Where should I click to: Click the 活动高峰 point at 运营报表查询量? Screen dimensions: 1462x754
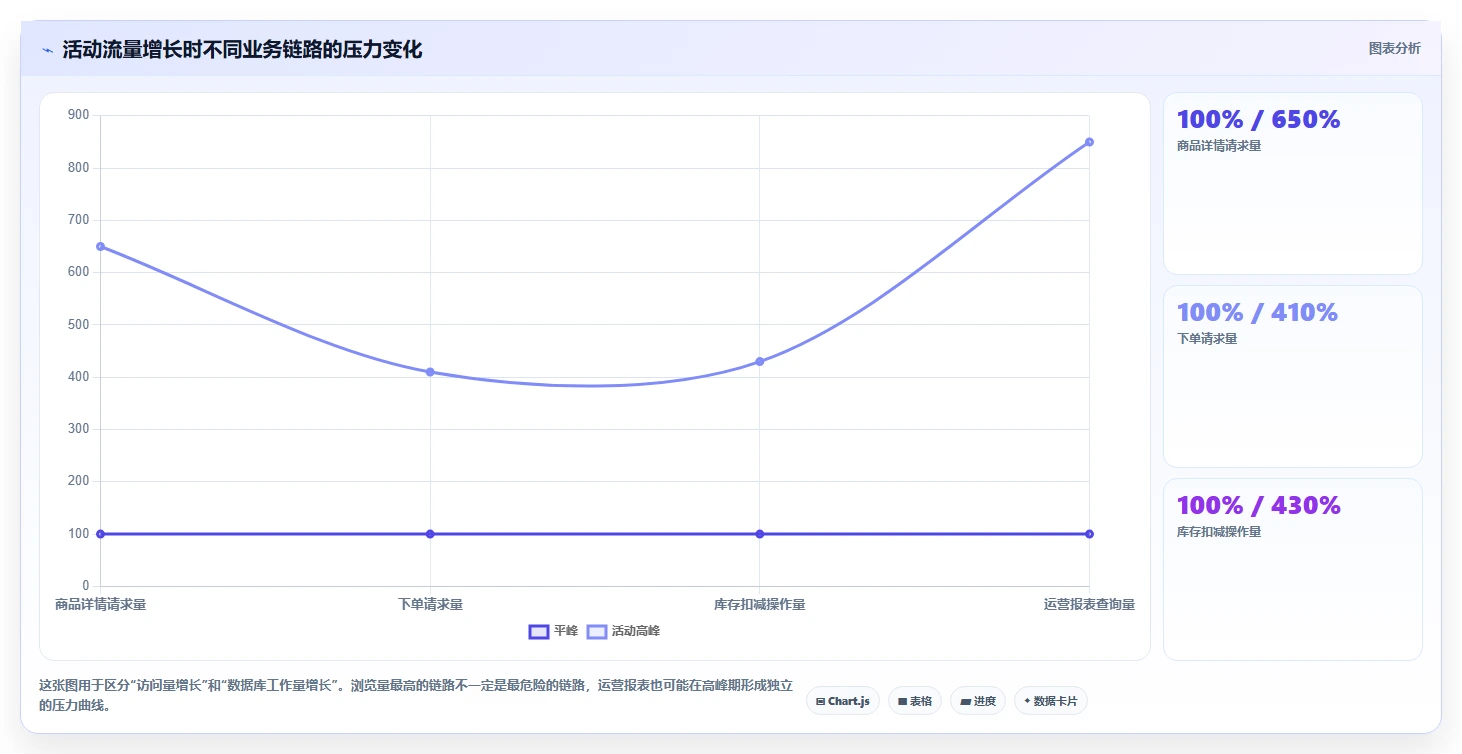pyautogui.click(x=1089, y=142)
